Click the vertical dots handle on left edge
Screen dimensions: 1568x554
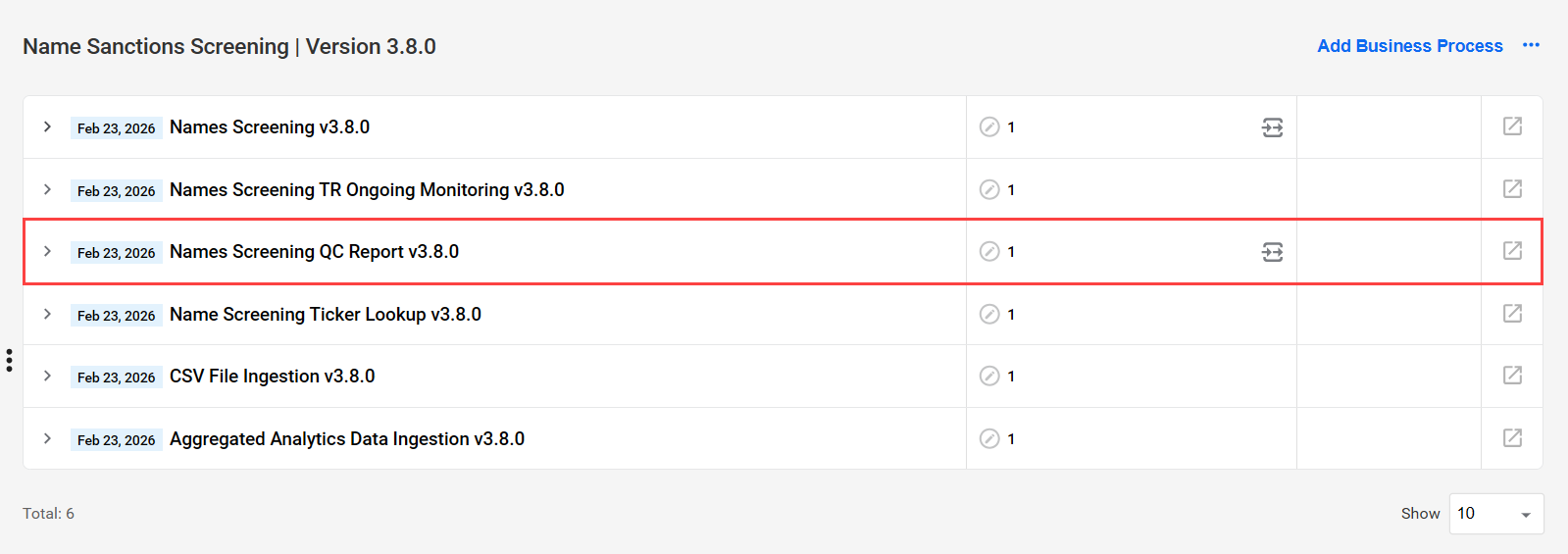(x=9, y=360)
